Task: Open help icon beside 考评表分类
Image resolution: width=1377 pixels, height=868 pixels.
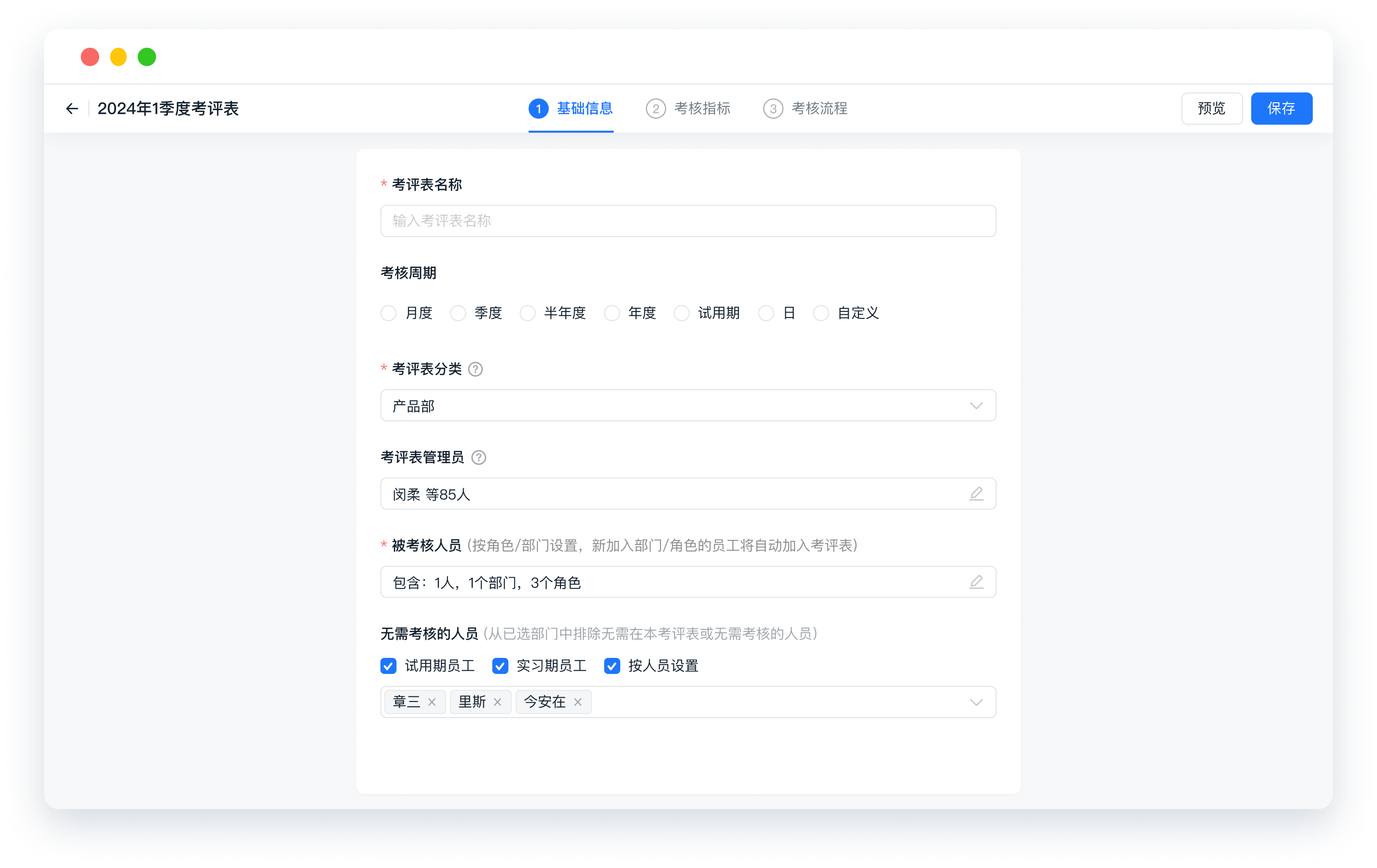Action: coord(475,369)
